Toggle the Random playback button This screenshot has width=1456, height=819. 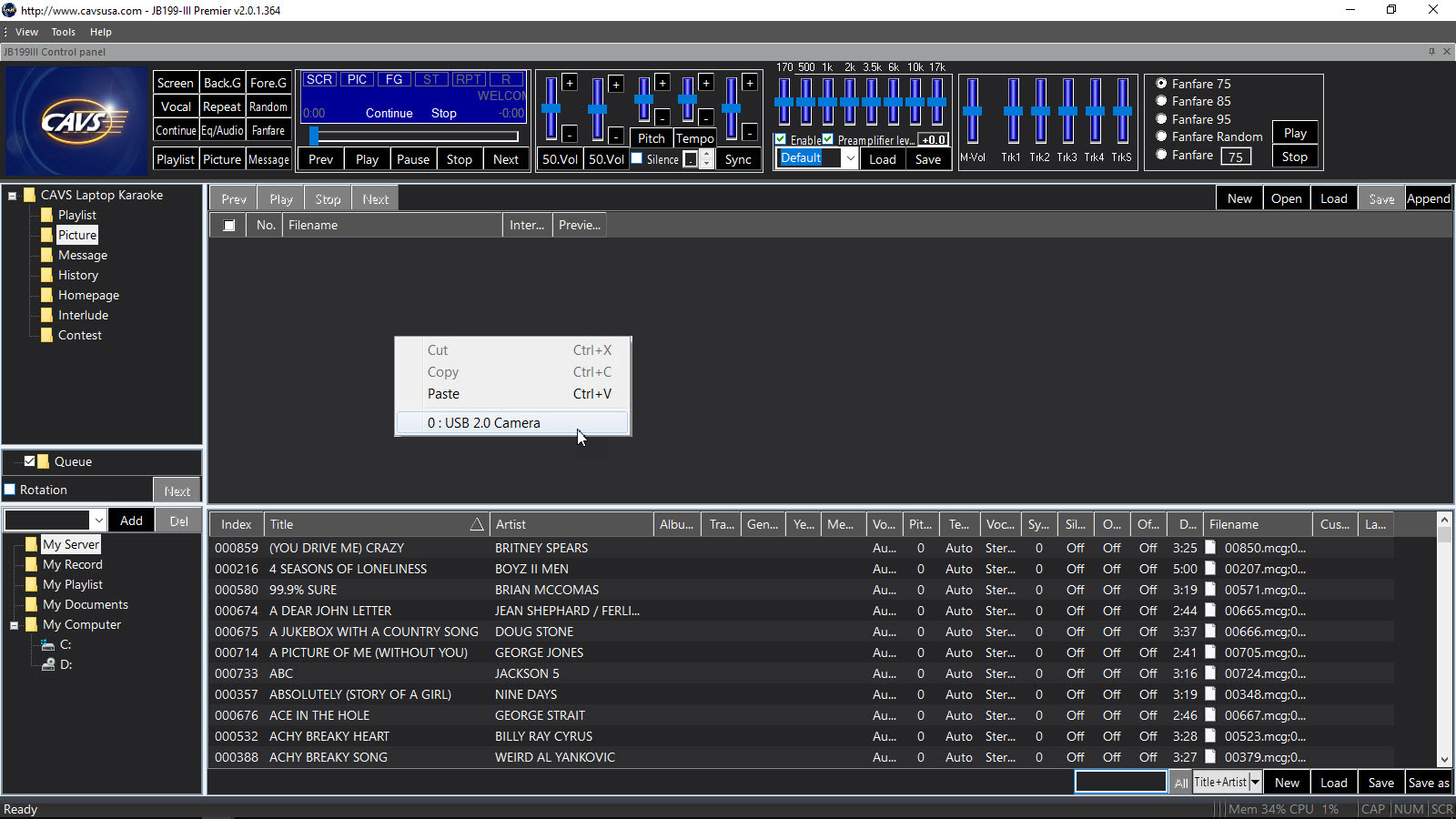pyautogui.click(x=268, y=106)
